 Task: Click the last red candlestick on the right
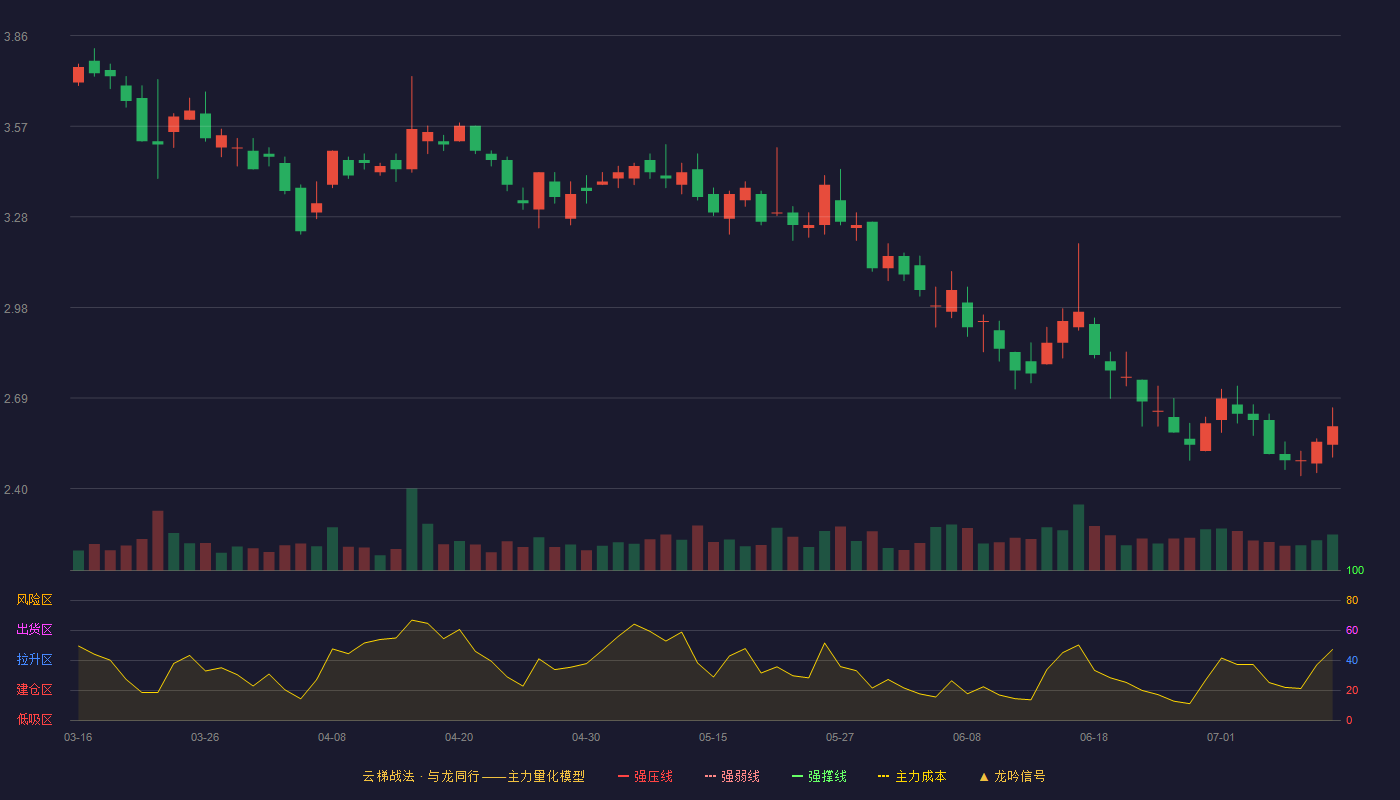(1332, 435)
